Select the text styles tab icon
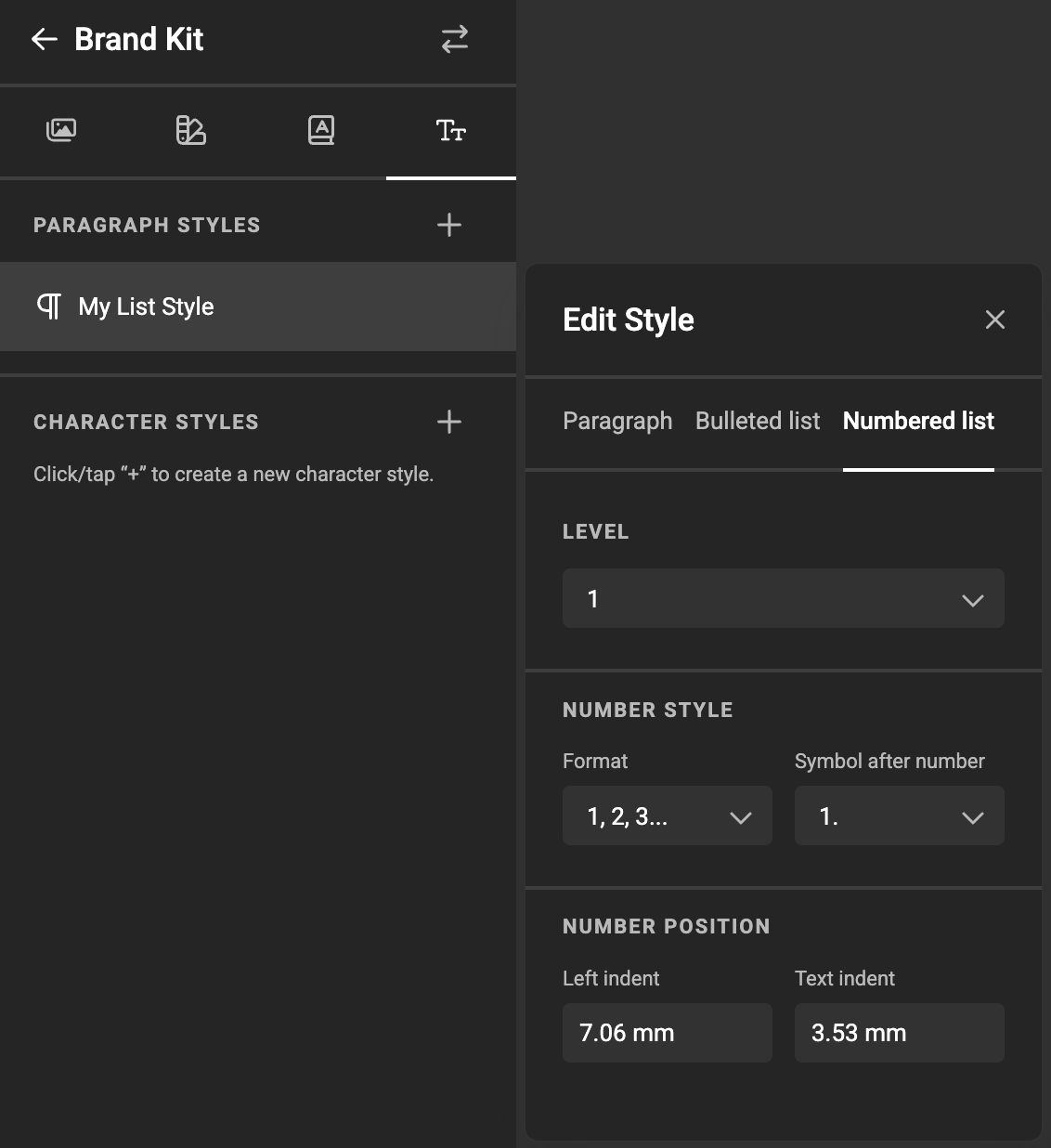Image resolution: width=1051 pixels, height=1148 pixels. point(451,130)
